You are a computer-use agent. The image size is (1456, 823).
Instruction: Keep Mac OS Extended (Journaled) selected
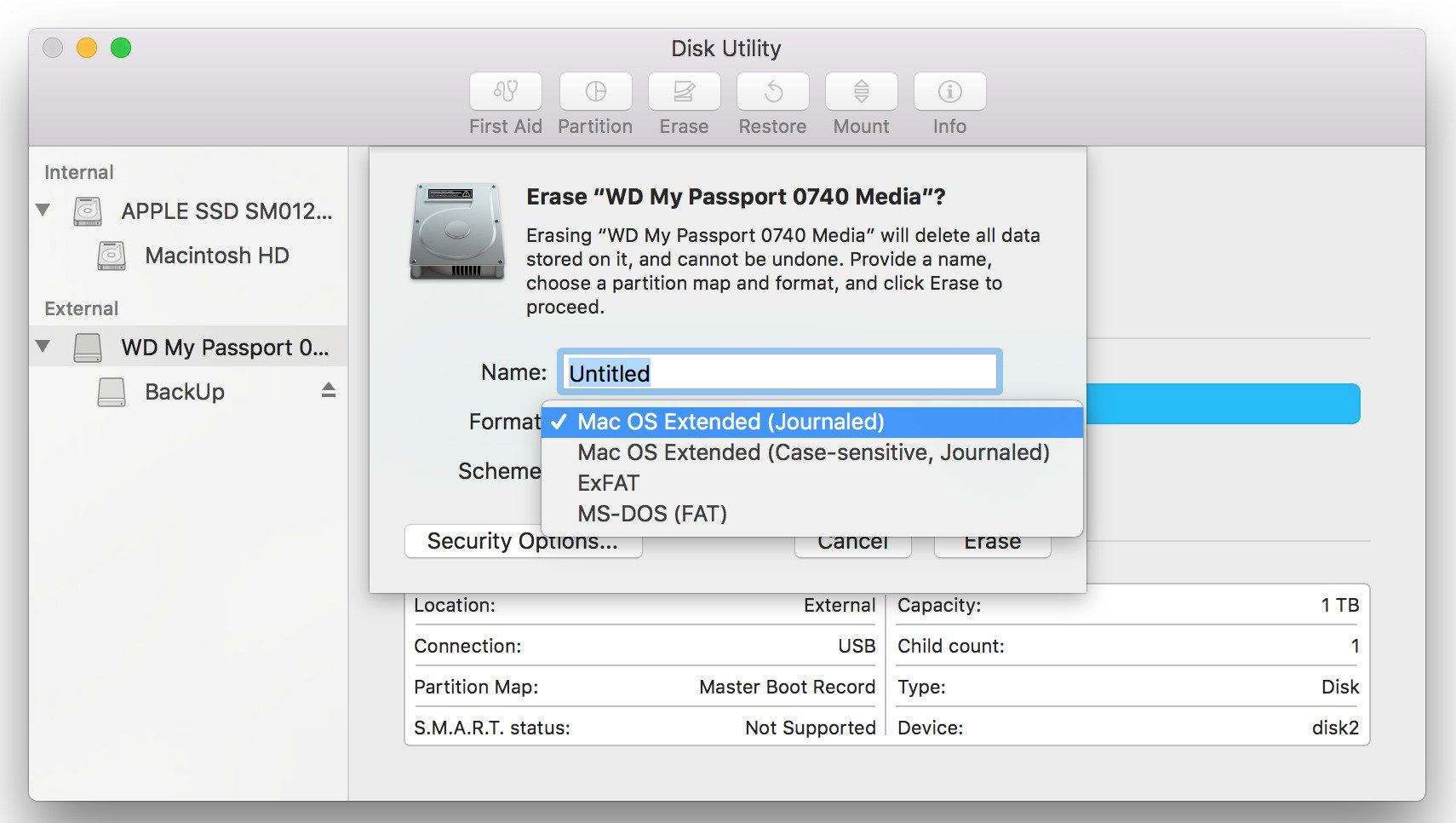(x=731, y=422)
